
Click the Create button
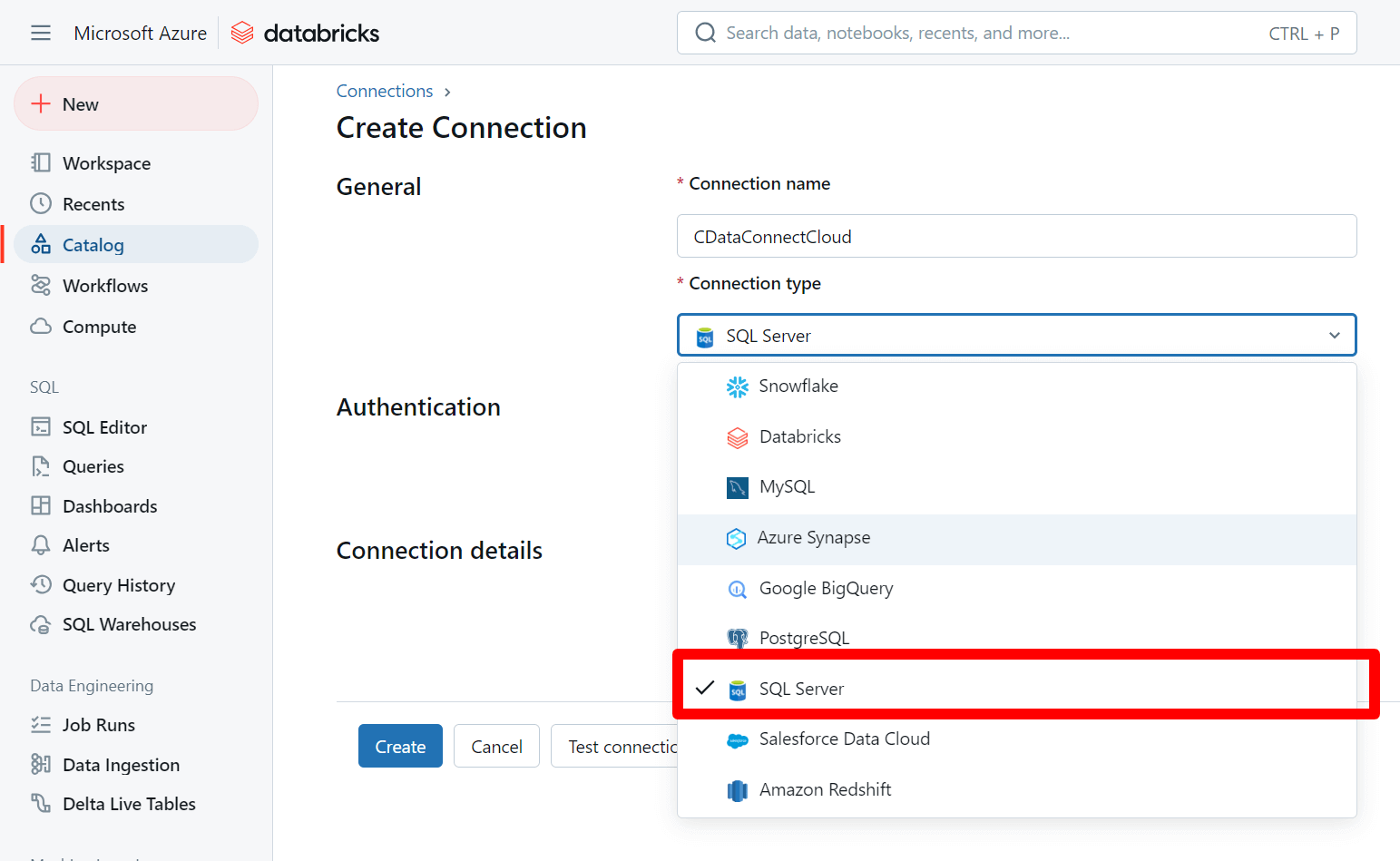(x=400, y=746)
